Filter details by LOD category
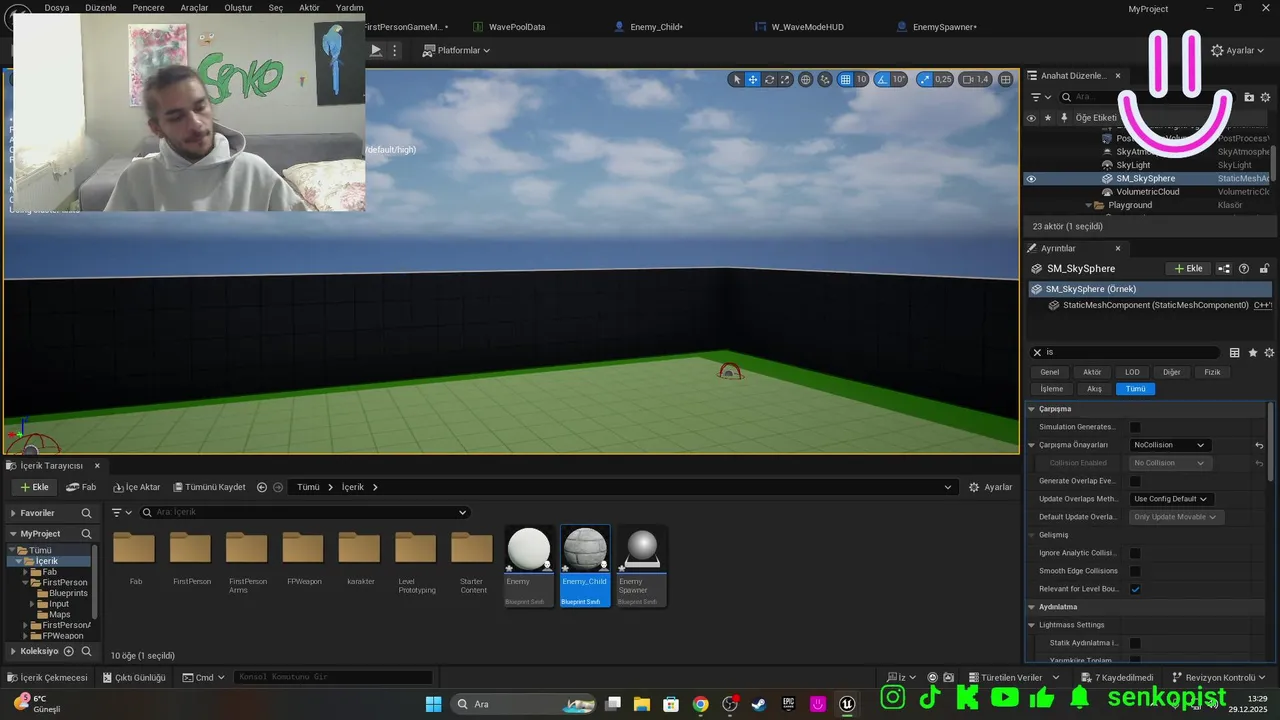 [1132, 372]
